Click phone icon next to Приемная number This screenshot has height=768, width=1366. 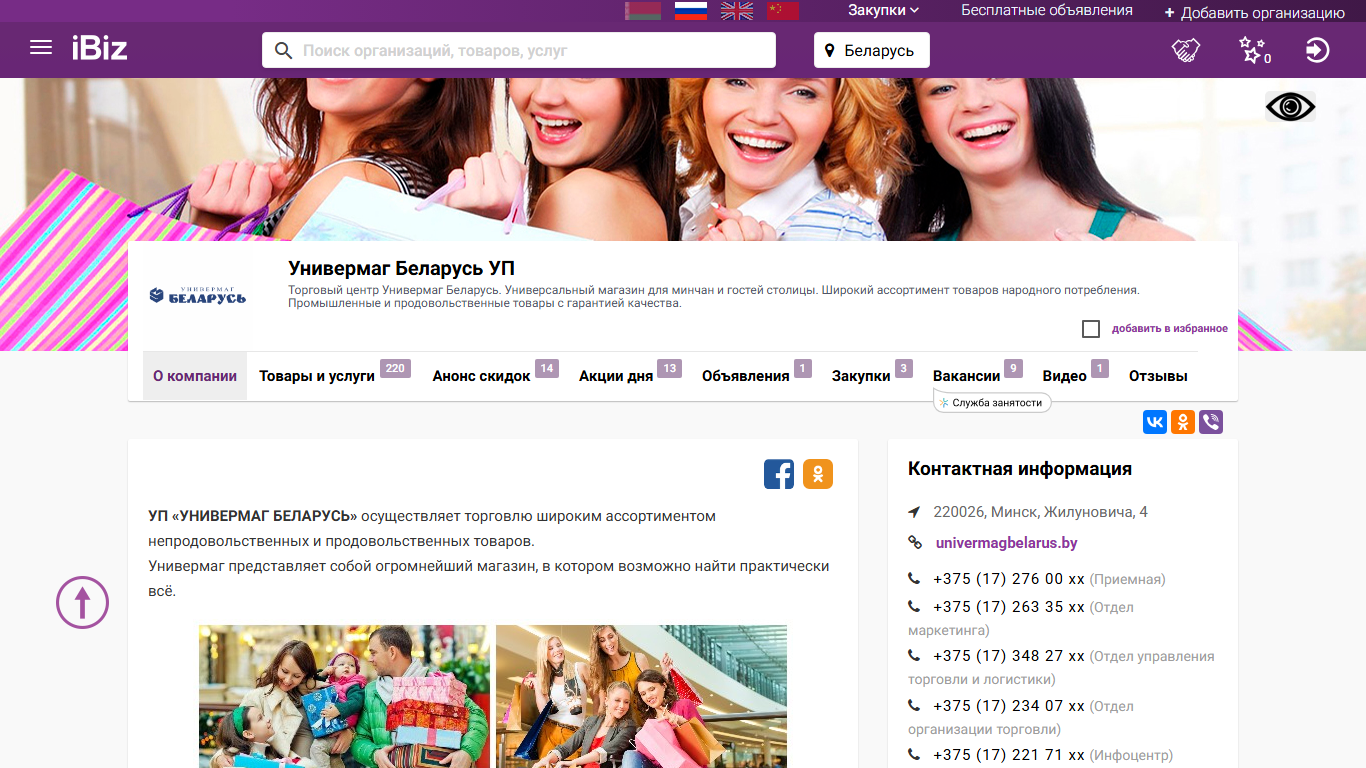[x=914, y=579]
